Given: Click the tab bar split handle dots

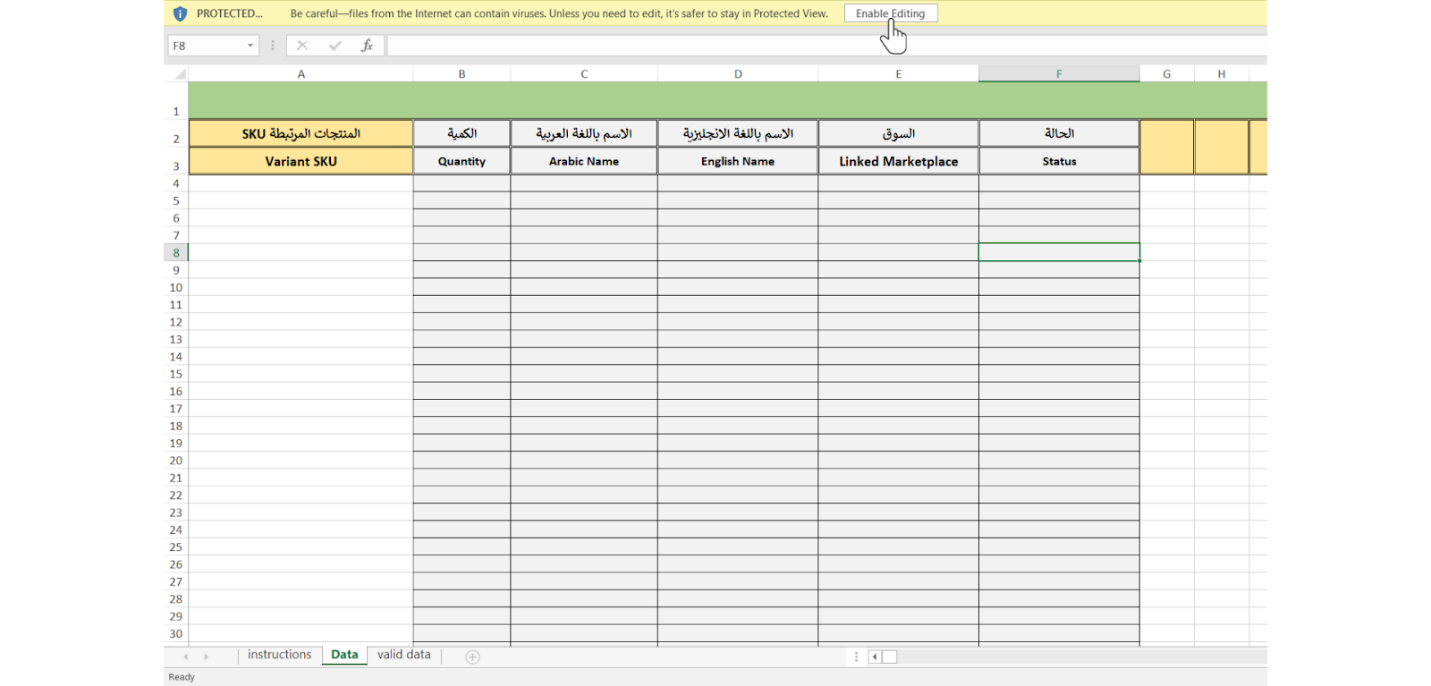Looking at the screenshot, I should point(856,657).
